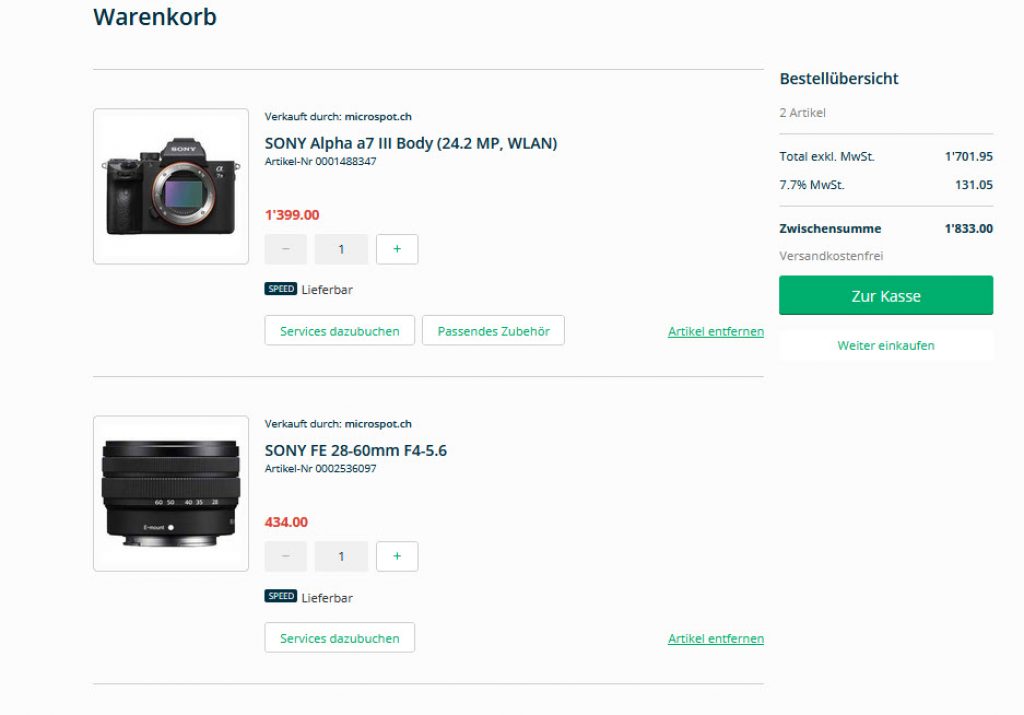Decrease Sony Alpha a7 III quantity with minus
Screen dimensions: 1024x715
point(286,249)
